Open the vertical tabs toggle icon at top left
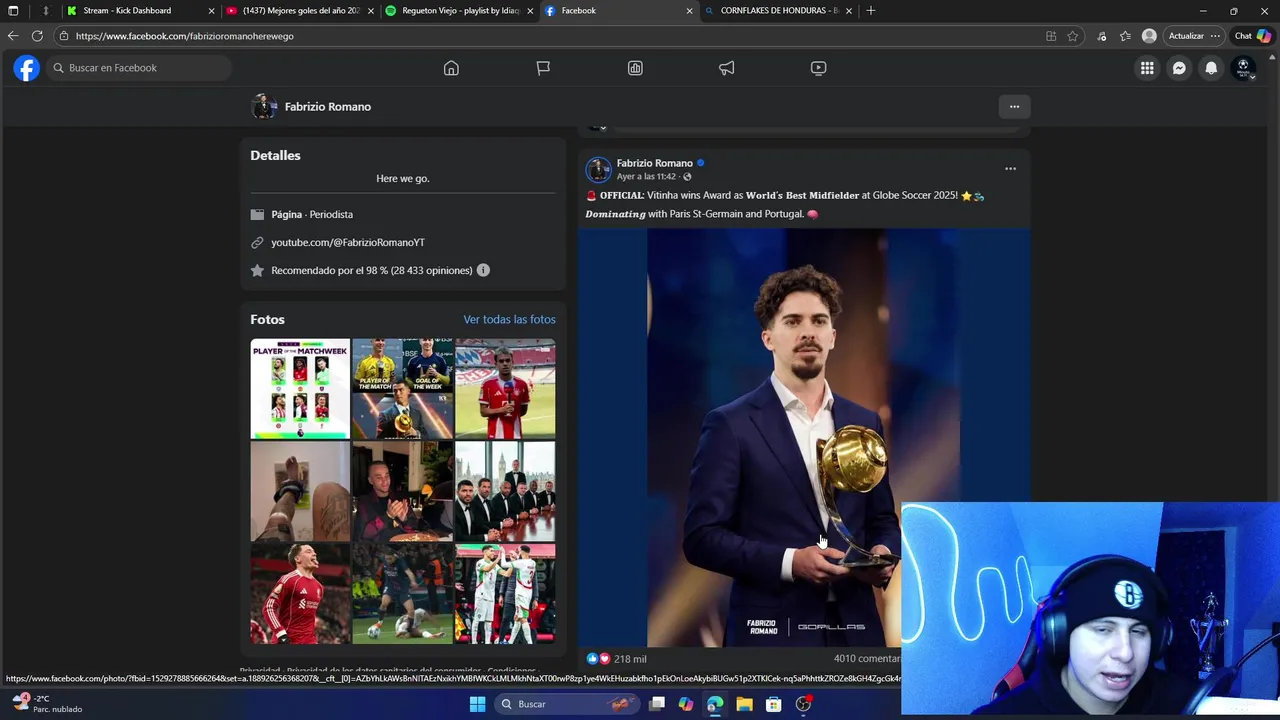Image resolution: width=1280 pixels, height=720 pixels. pyautogui.click(x=13, y=11)
